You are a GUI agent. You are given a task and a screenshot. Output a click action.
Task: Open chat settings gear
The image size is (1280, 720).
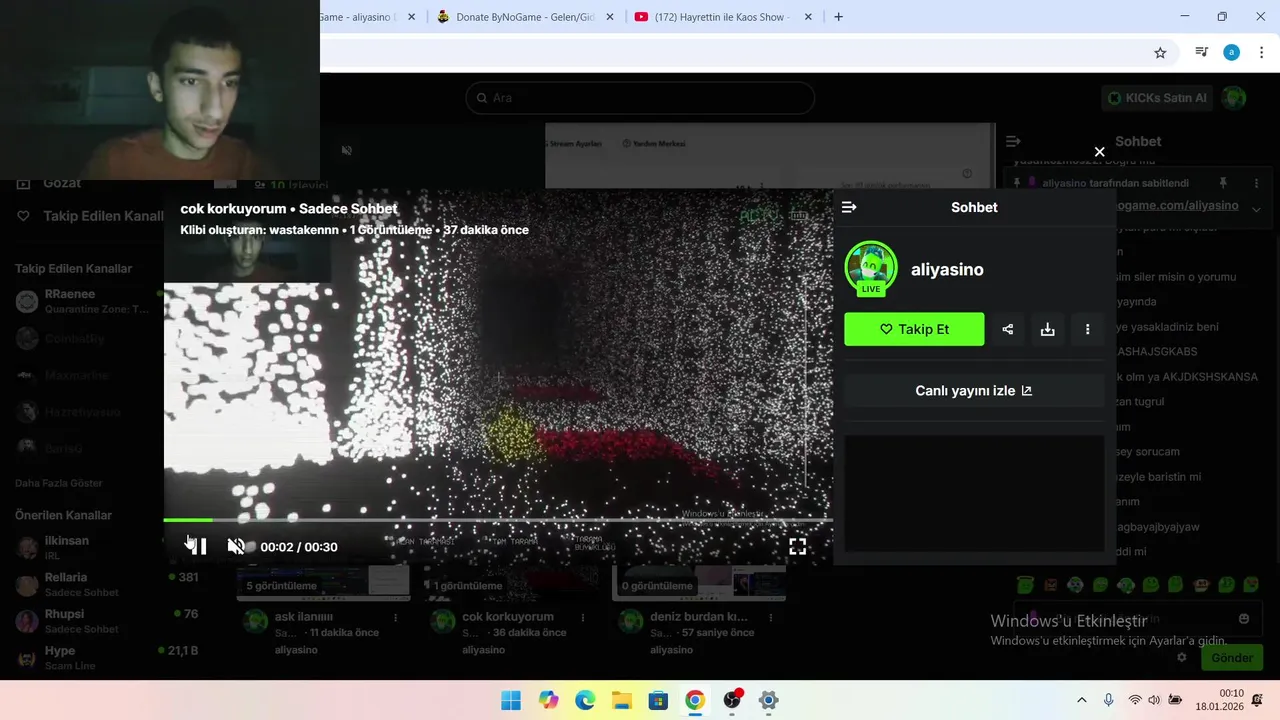pos(1181,657)
